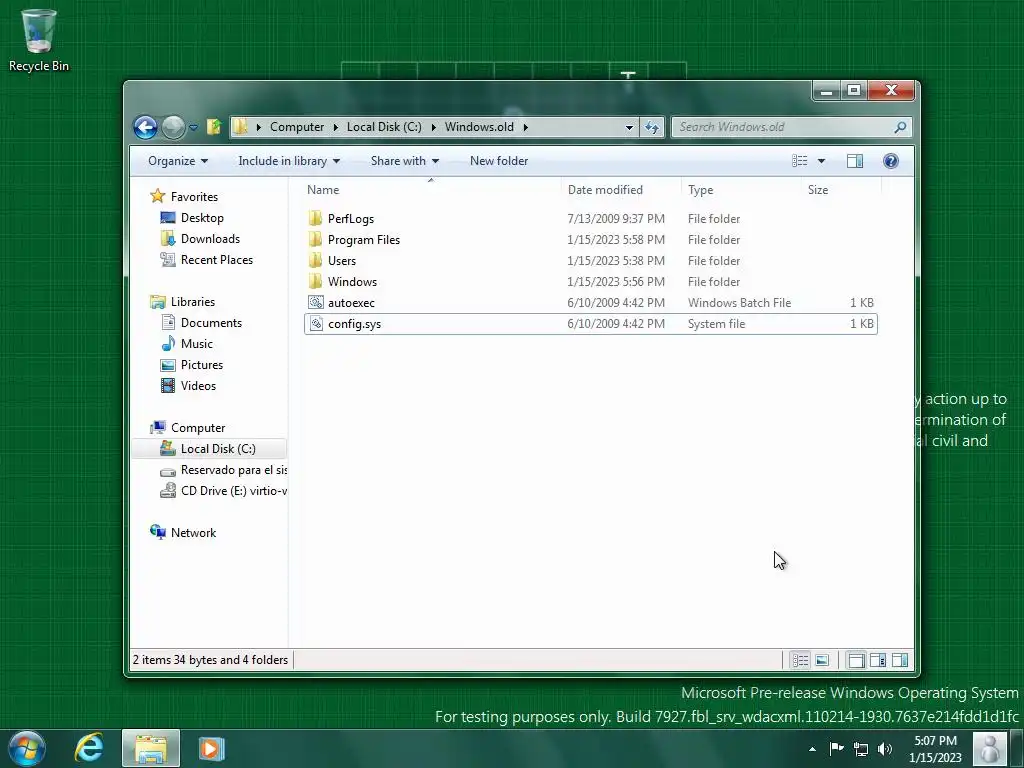Select Computer in navigation pane
Screen dimensions: 1024x768
[198, 428]
